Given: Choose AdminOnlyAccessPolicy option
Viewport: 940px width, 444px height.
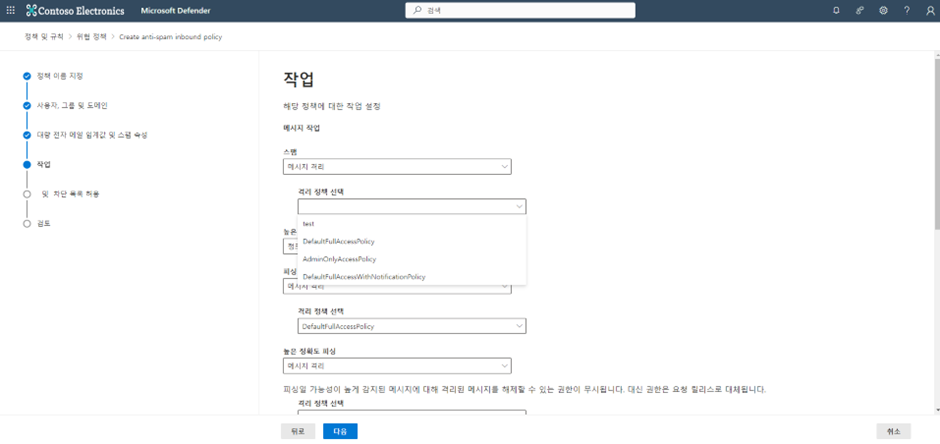Looking at the screenshot, I should click(412, 259).
